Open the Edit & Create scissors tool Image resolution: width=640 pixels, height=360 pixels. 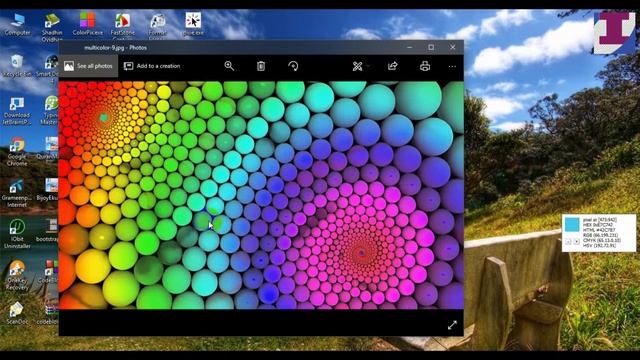357,66
